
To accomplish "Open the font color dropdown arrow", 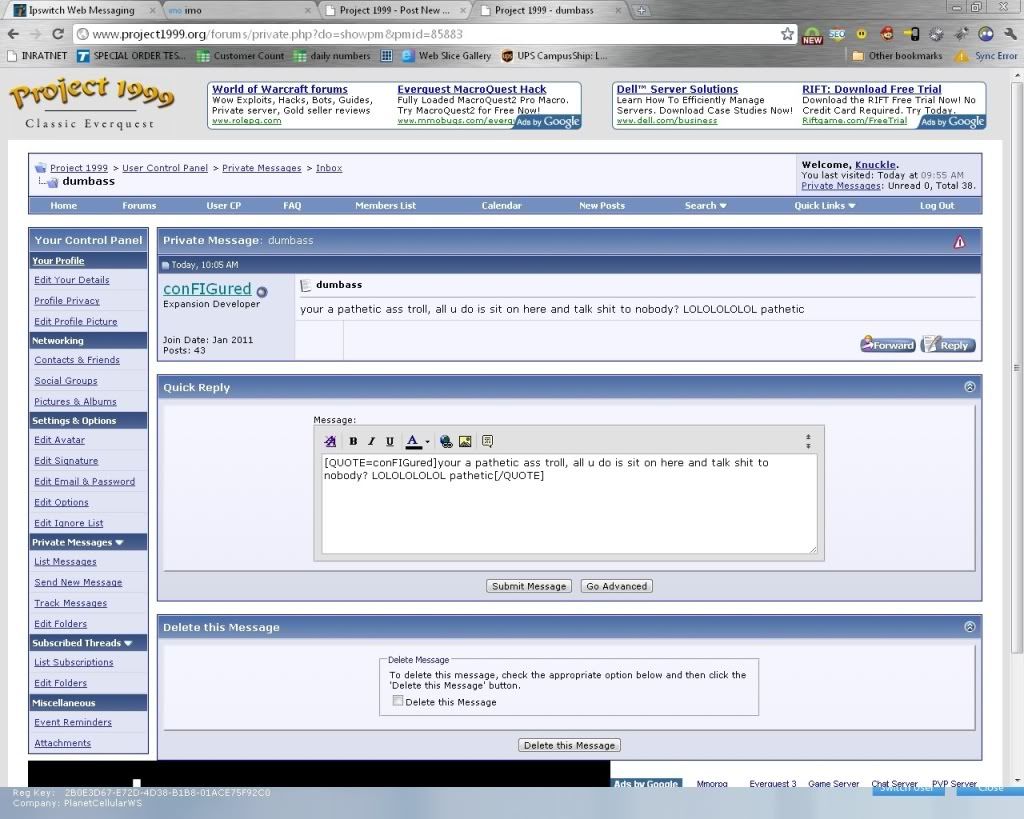I will pos(428,442).
